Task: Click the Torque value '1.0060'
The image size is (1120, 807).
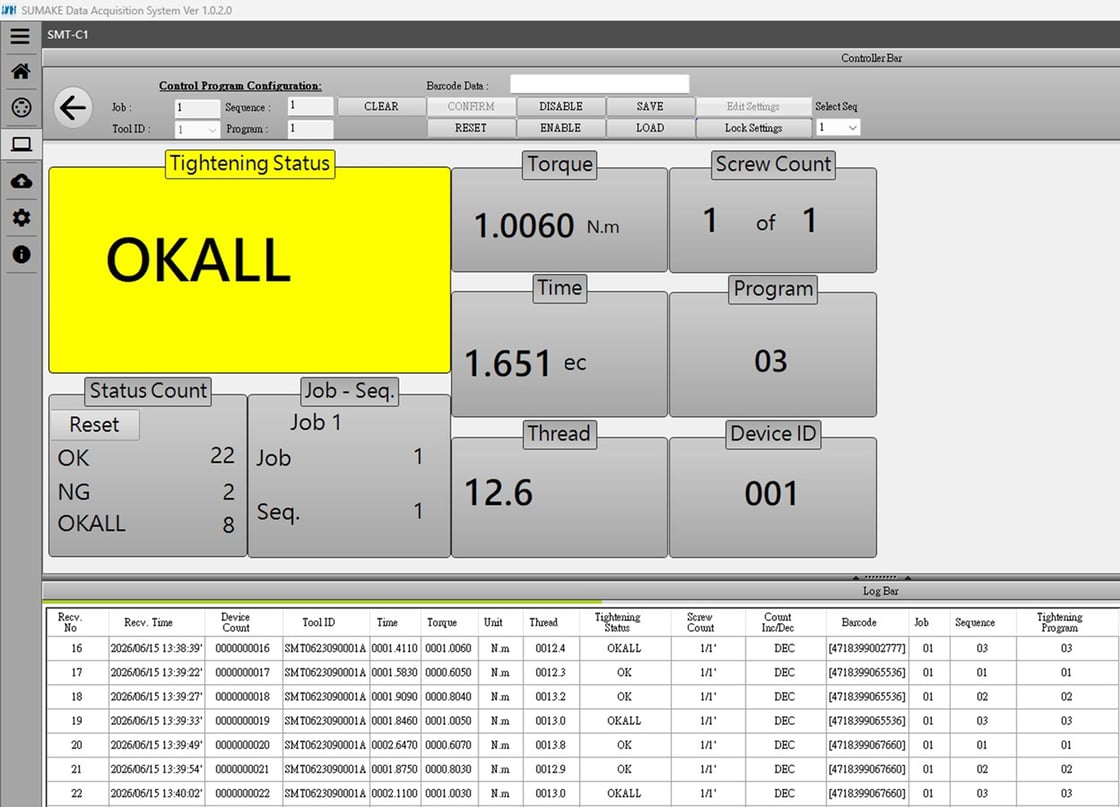Action: click(x=524, y=226)
